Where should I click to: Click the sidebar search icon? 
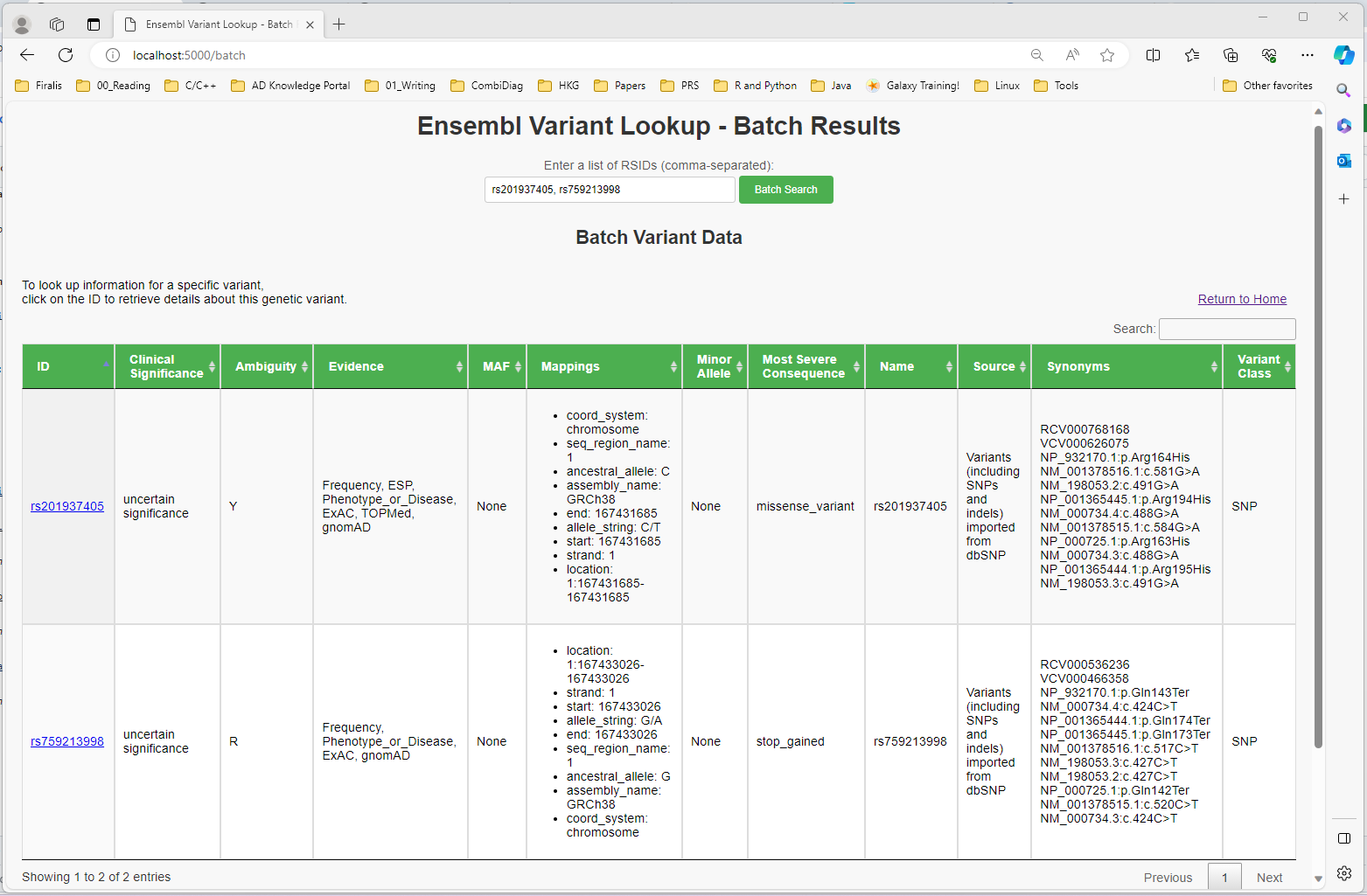[x=1344, y=90]
